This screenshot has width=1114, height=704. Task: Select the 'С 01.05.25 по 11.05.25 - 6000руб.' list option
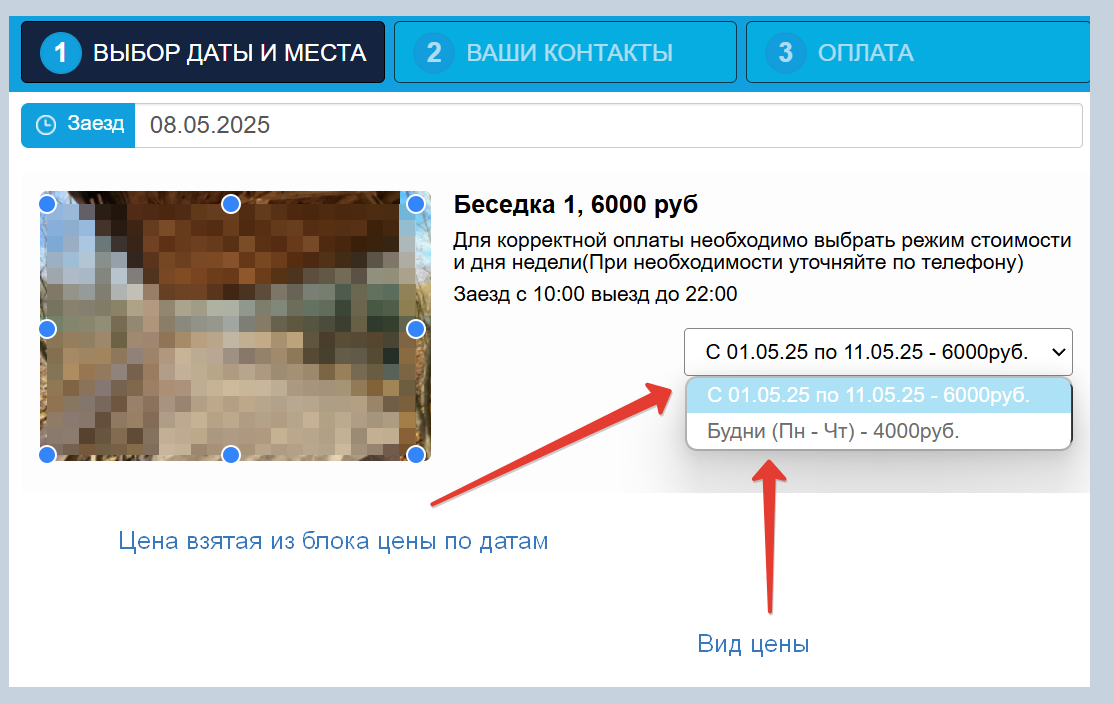pos(878,395)
